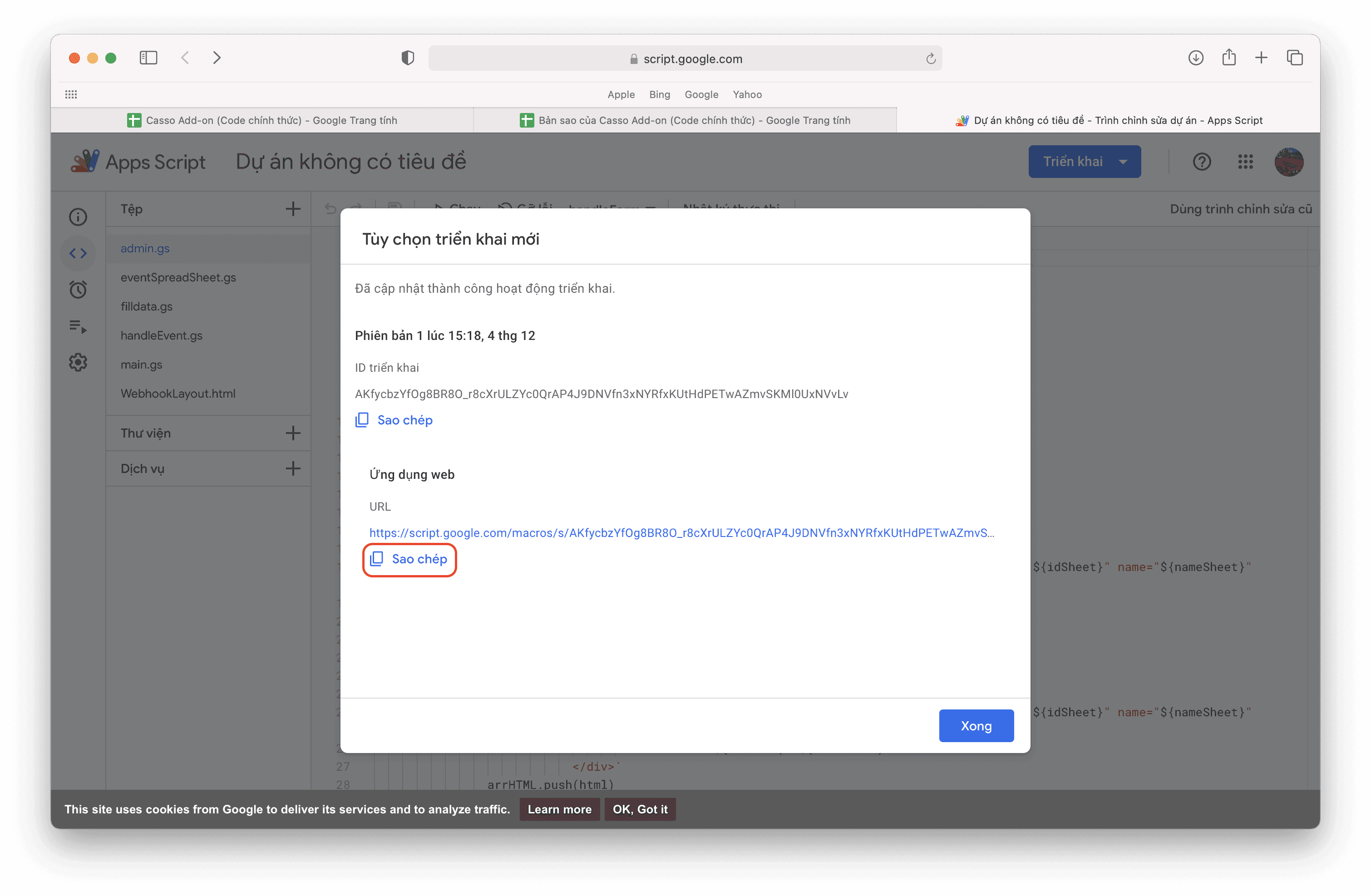Open the Executions list icon in the sidebar
Viewport: 1371px width, 896px height.
pyautogui.click(x=78, y=326)
